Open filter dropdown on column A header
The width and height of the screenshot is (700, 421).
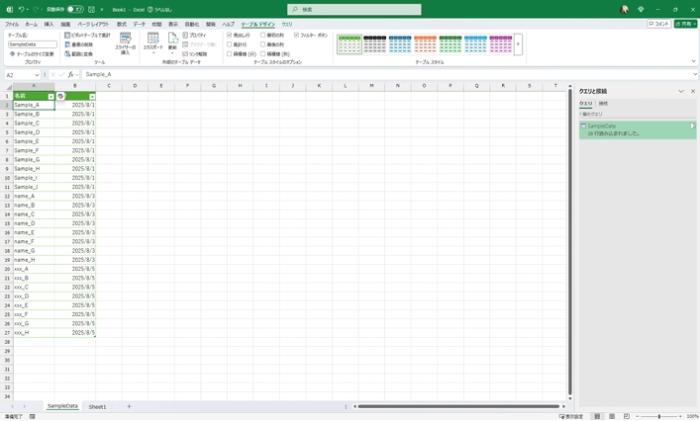50,96
